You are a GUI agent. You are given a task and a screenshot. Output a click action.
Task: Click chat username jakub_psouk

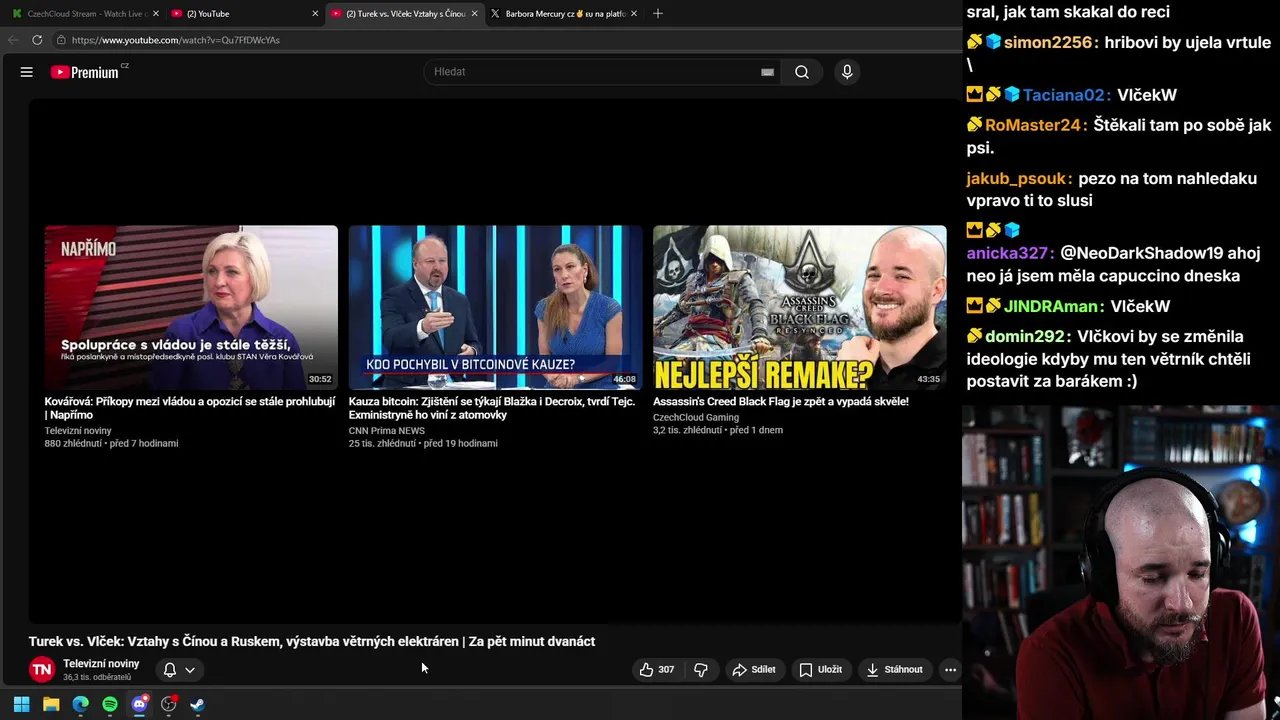(1017, 178)
